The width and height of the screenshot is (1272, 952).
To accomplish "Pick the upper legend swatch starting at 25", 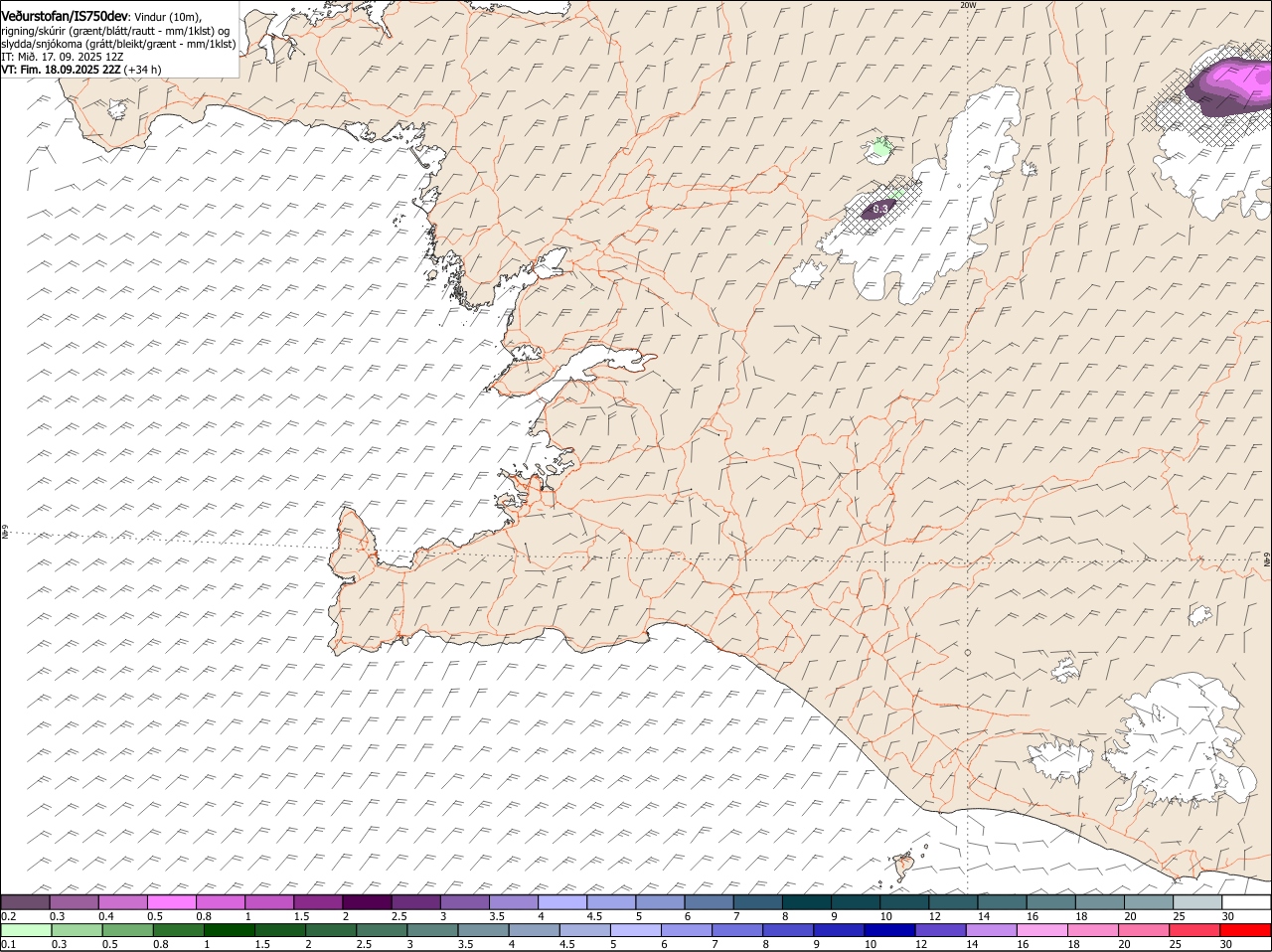I will 1197,902.
